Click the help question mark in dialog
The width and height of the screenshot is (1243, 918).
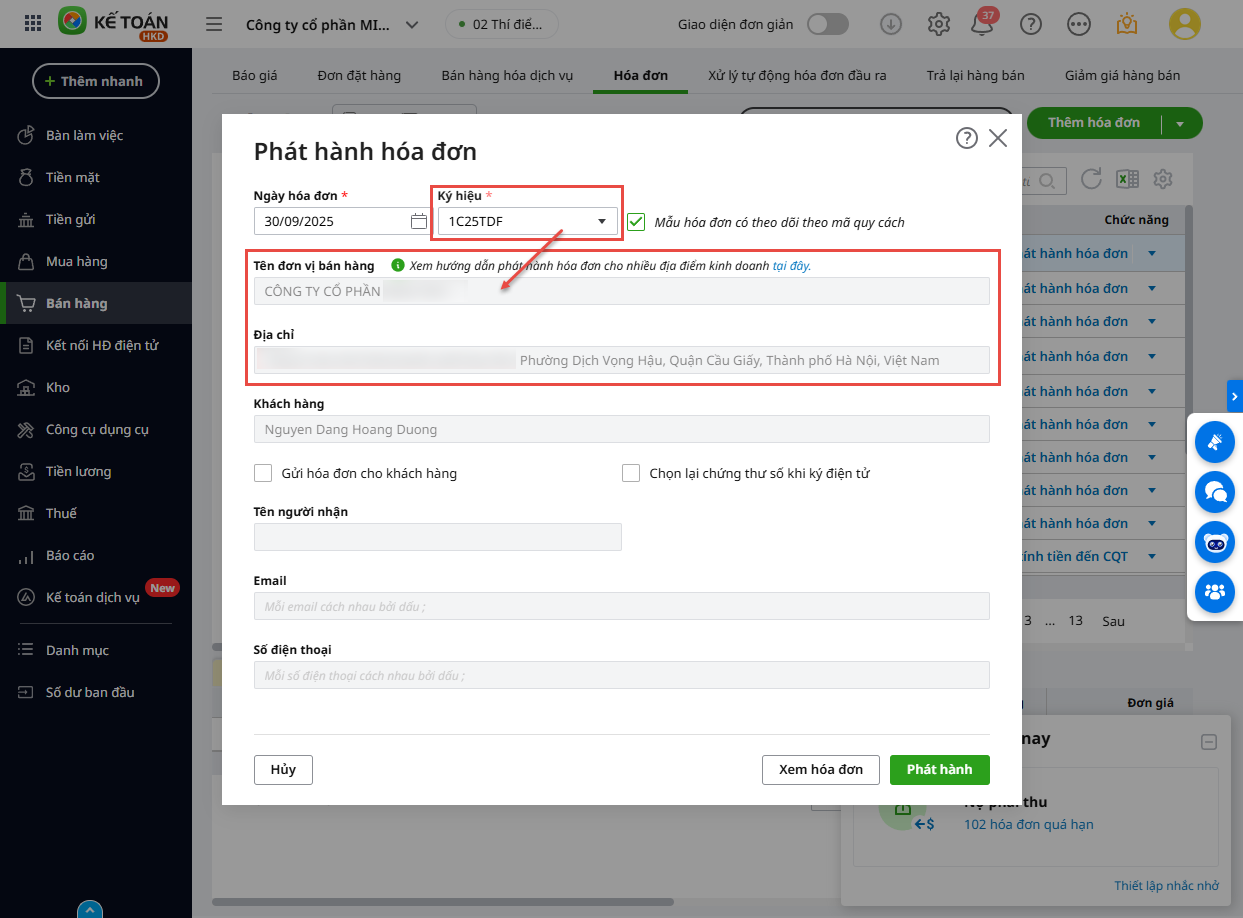(966, 138)
